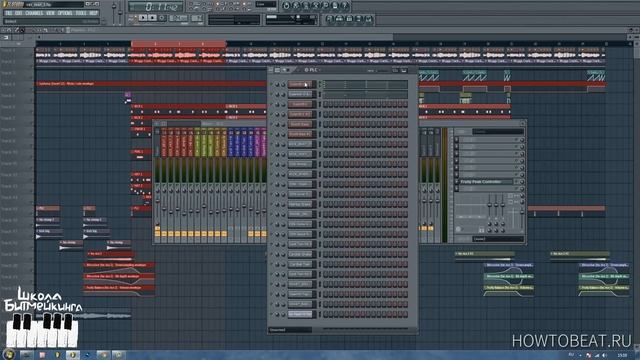
Task: Click the Record button in transport panel
Action: pyautogui.click(x=162, y=18)
